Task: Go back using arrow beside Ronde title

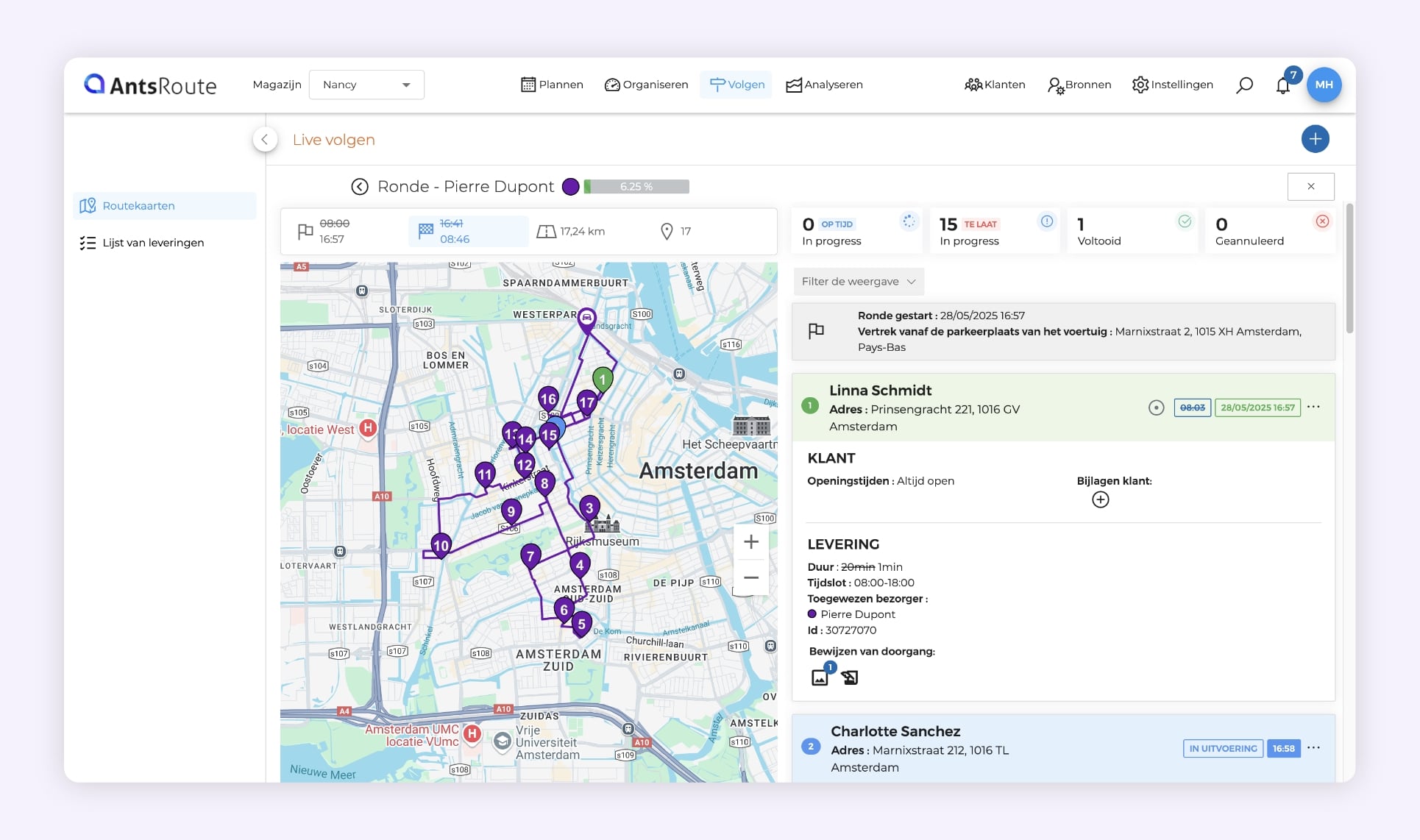Action: (x=360, y=187)
